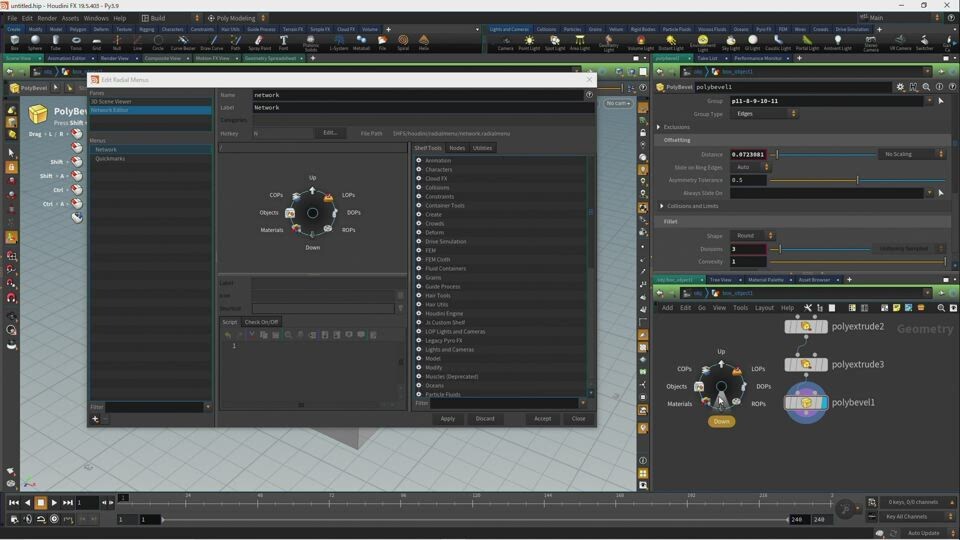Add a Sky Light from shelf
The height and width of the screenshot is (540, 960).
[730, 42]
